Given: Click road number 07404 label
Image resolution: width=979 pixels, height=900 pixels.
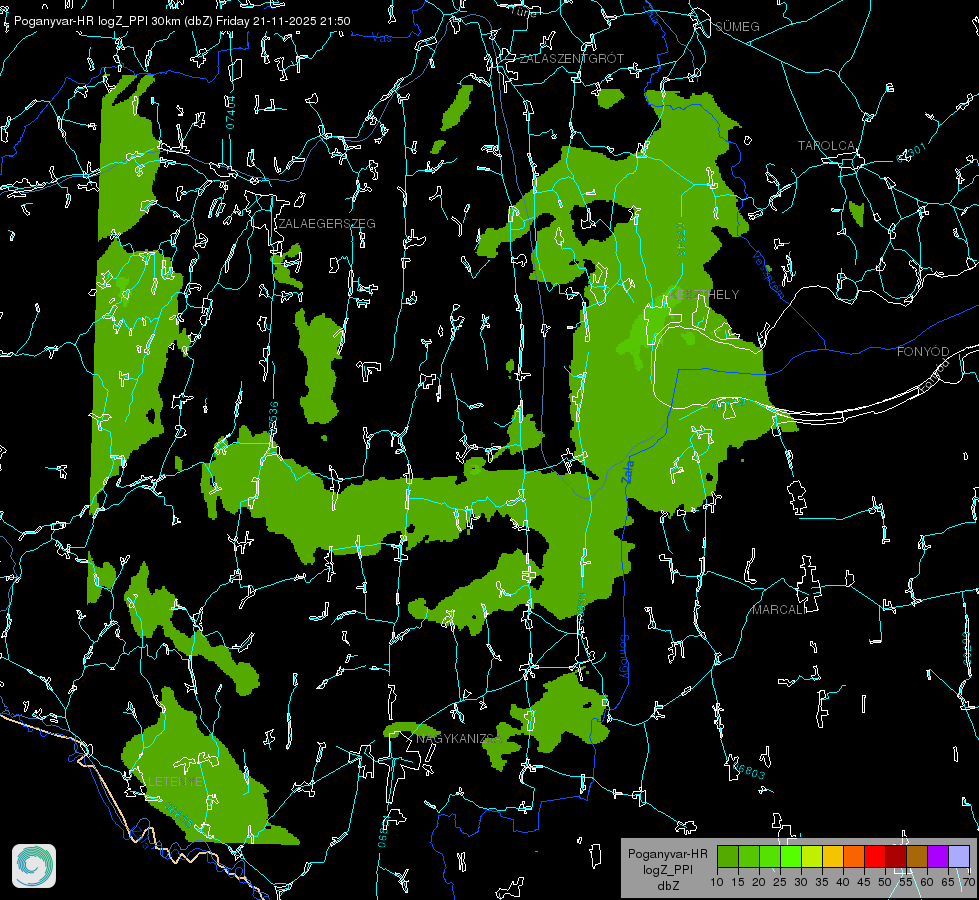Looking at the screenshot, I should click(231, 112).
